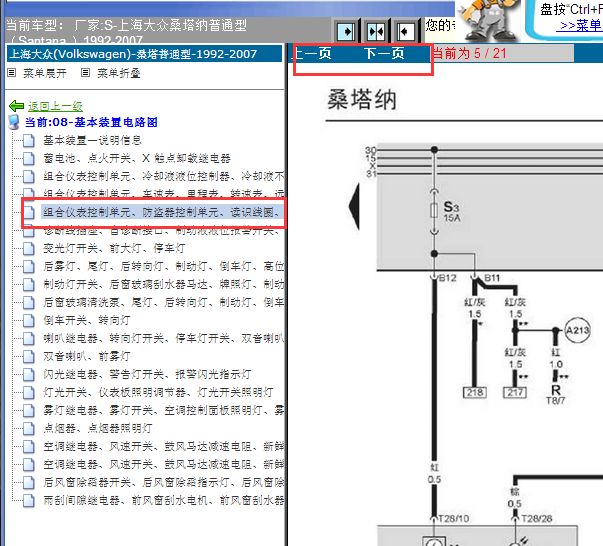Click the 217 reference box in the diagram
The width and height of the screenshot is (603, 546).
pos(515,393)
